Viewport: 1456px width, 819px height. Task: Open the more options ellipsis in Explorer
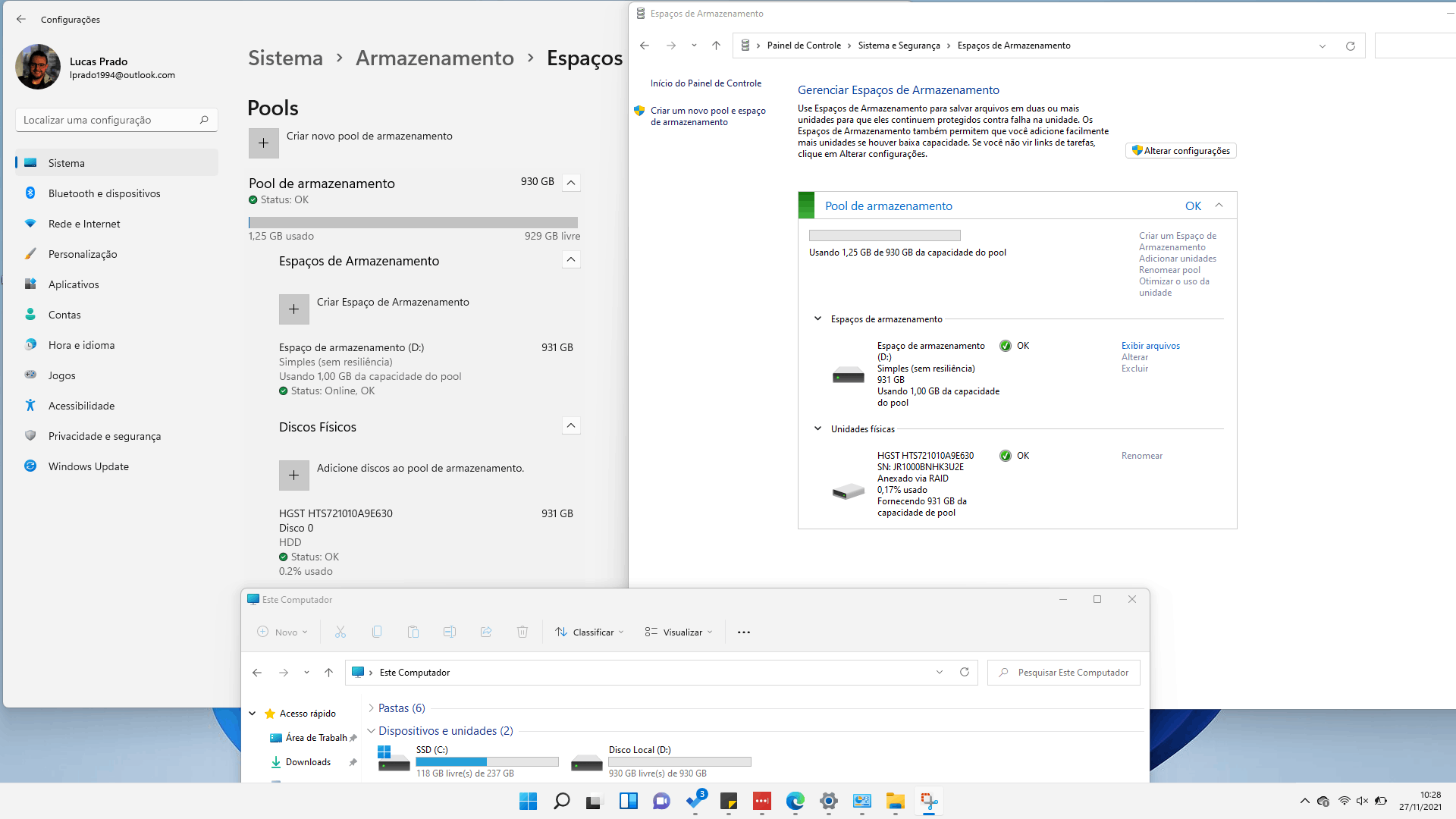tap(744, 632)
